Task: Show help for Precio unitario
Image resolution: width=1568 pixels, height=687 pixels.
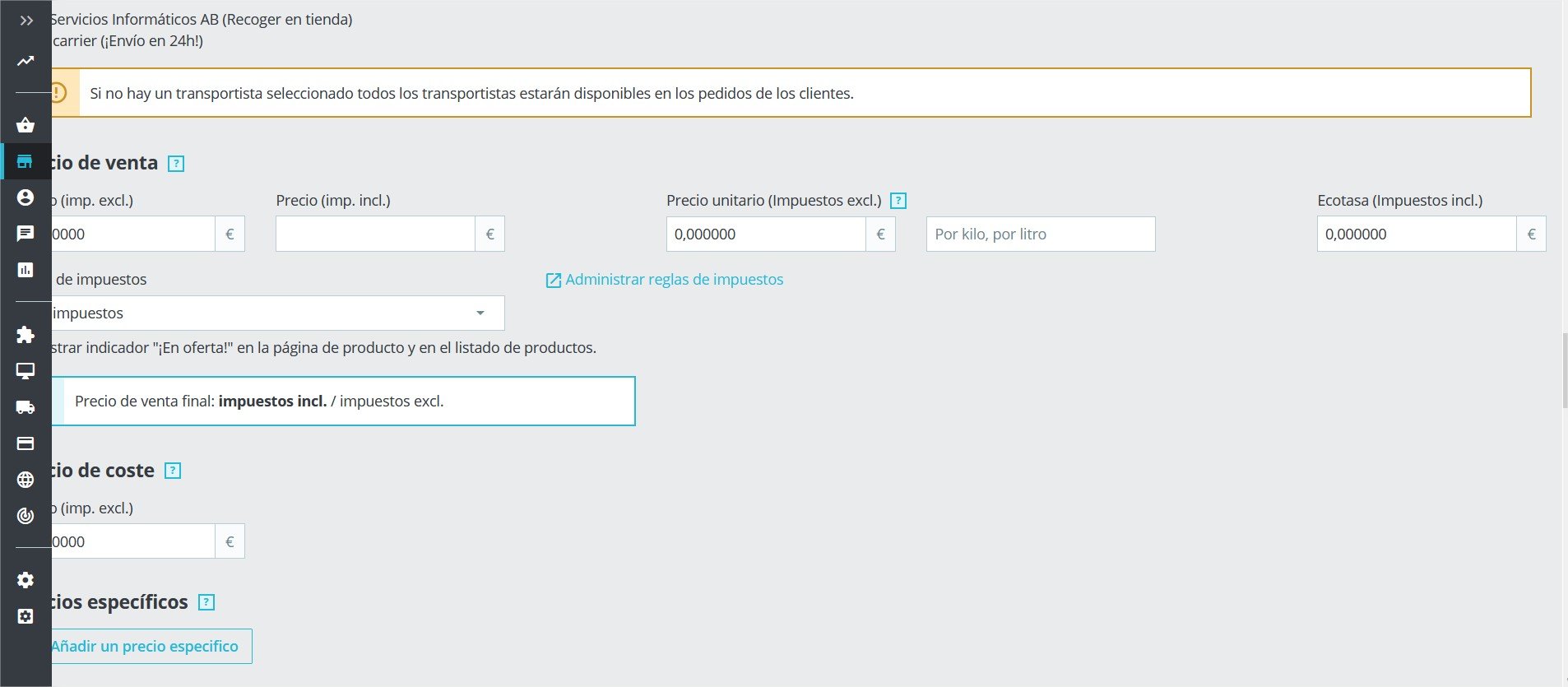Action: pos(898,201)
